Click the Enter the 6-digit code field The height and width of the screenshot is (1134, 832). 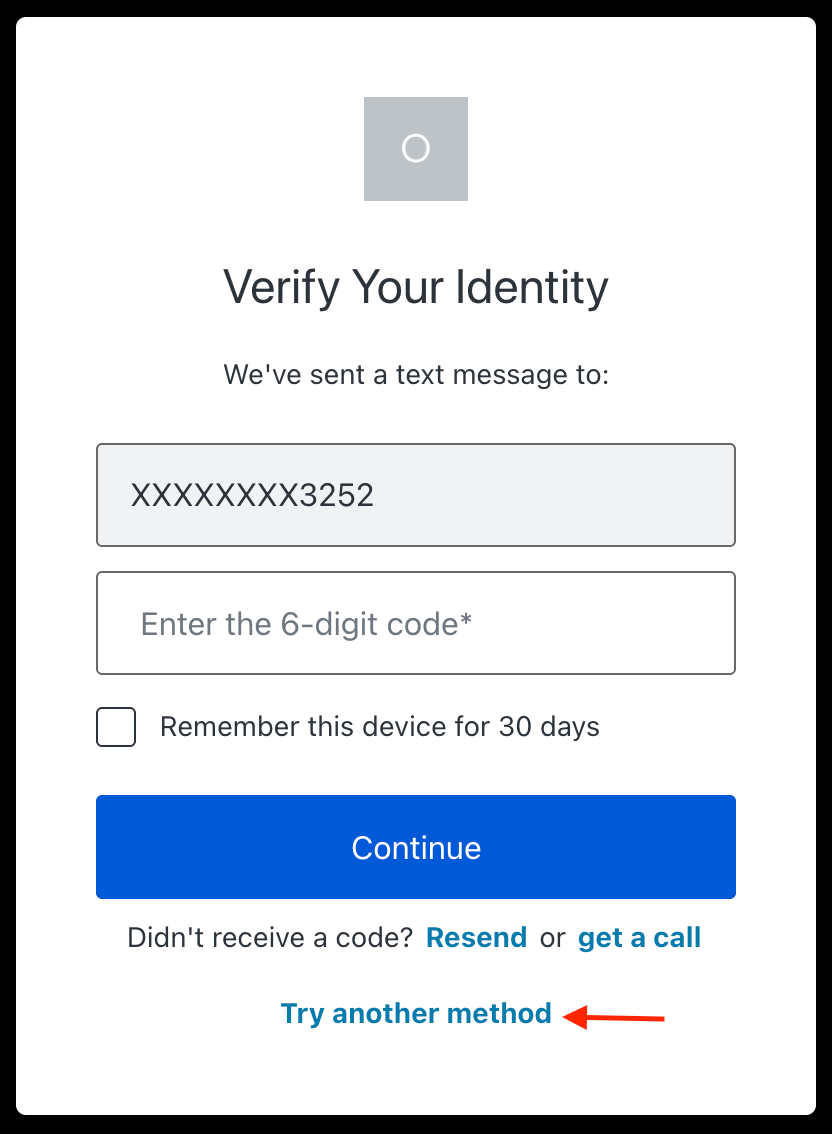416,623
